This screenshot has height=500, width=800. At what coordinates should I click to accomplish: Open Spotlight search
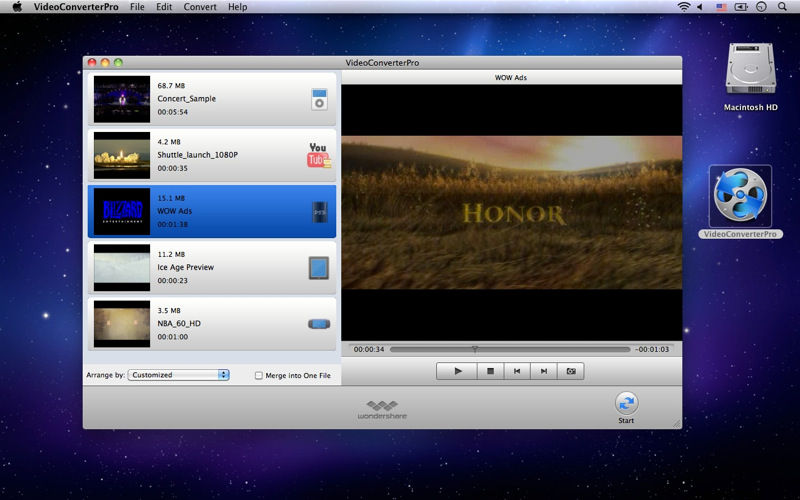click(782, 7)
